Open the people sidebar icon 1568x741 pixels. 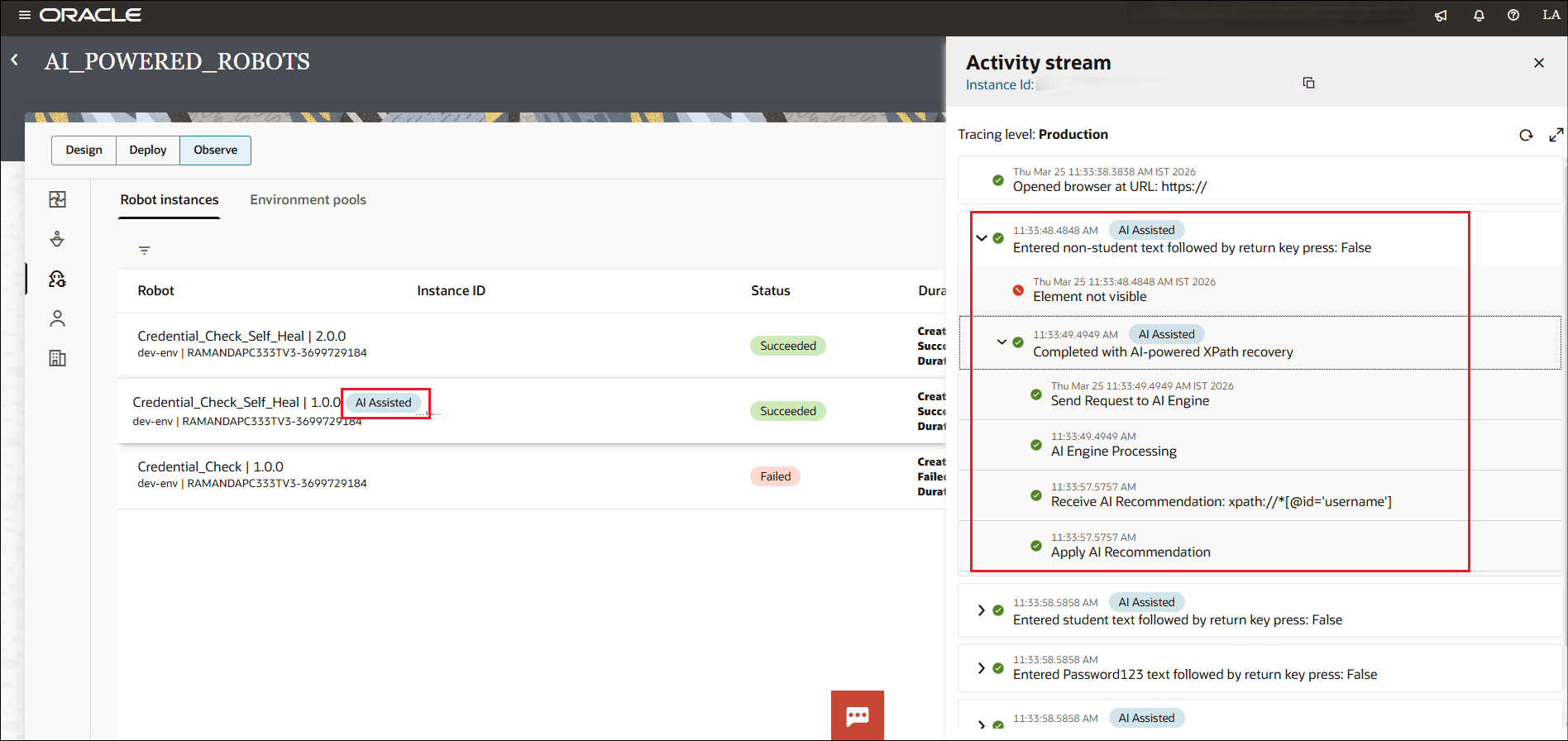(57, 318)
